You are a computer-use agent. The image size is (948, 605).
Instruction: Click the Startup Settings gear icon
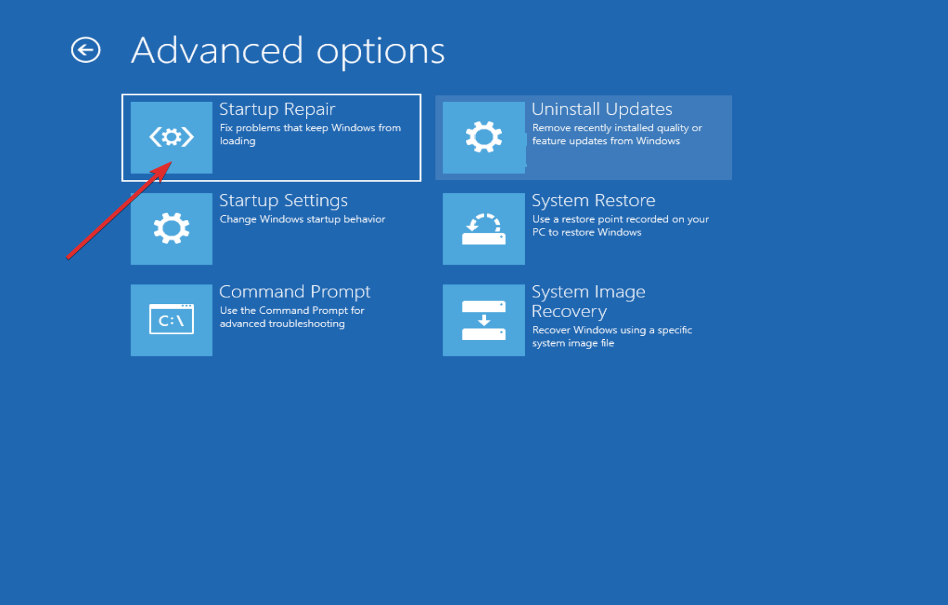[171, 228]
